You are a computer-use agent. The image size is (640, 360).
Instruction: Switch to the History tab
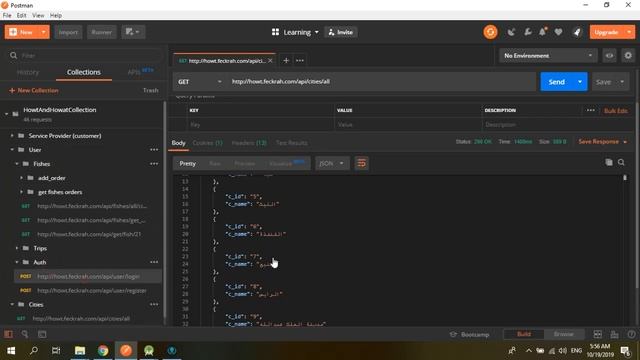coord(28,72)
